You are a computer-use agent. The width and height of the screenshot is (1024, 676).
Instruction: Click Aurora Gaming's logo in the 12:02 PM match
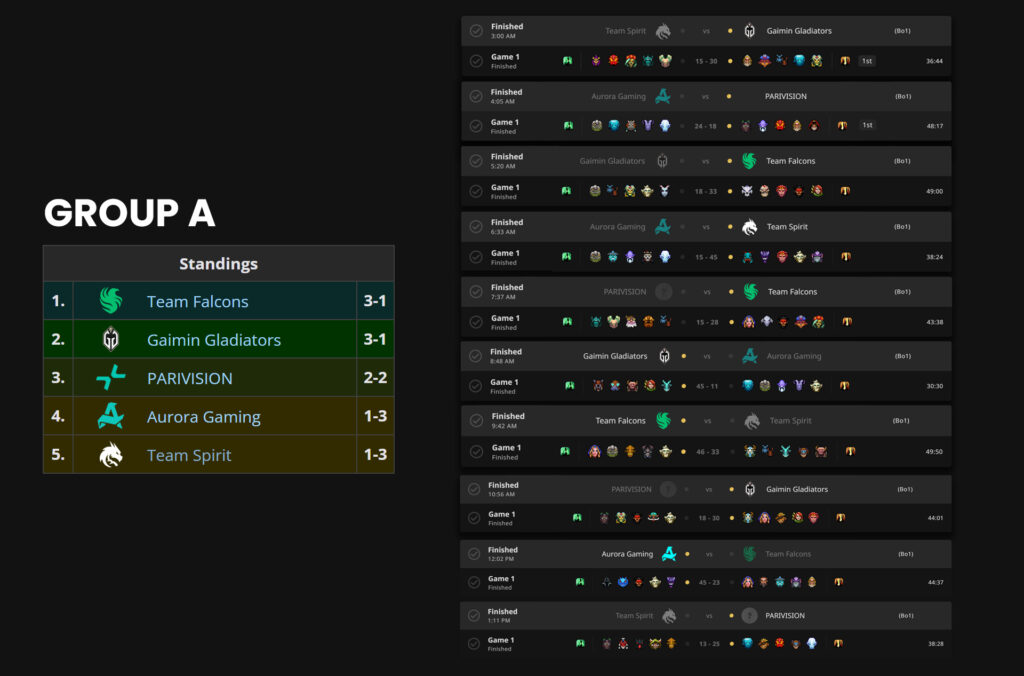(x=669, y=554)
